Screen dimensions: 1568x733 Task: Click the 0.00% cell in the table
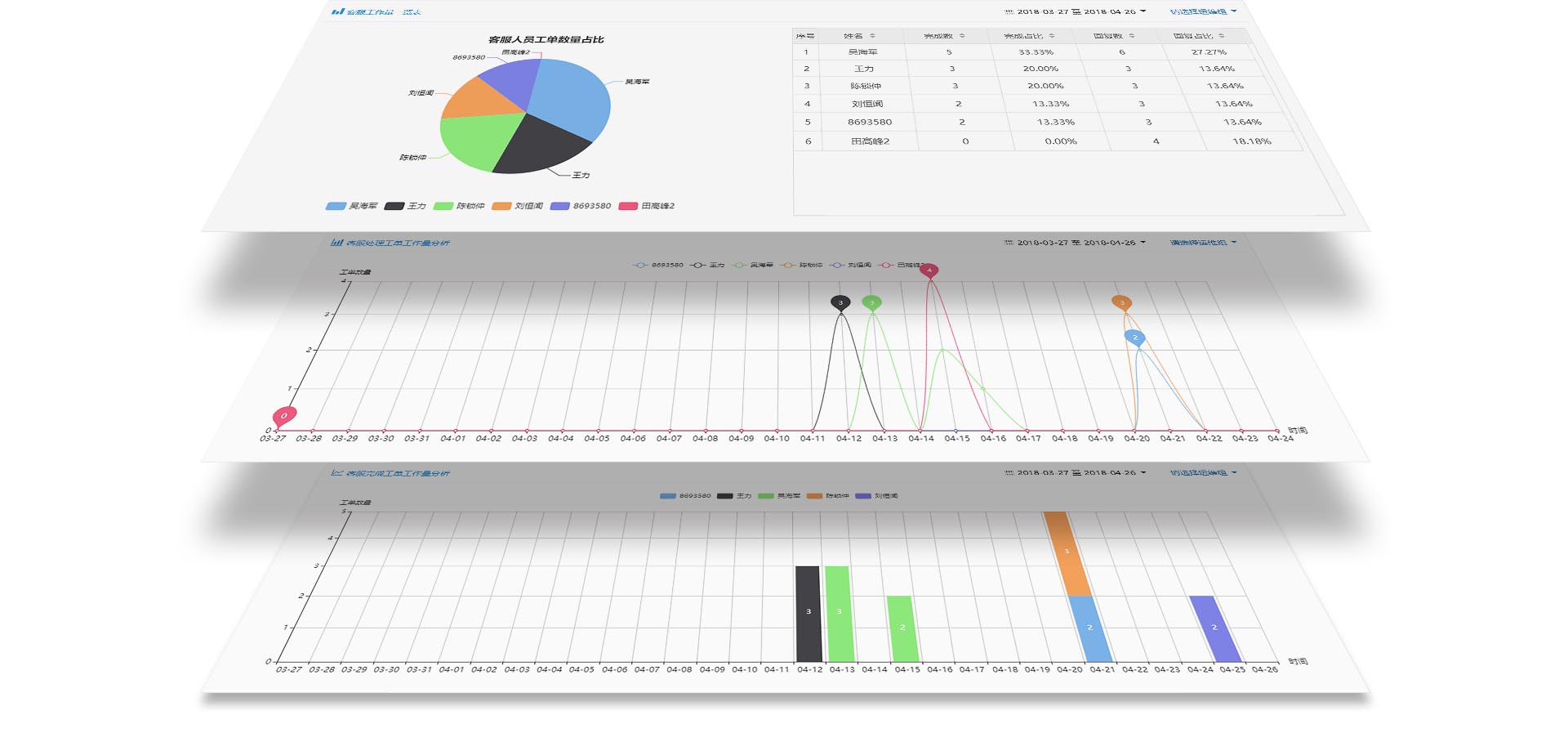[x=1061, y=141]
